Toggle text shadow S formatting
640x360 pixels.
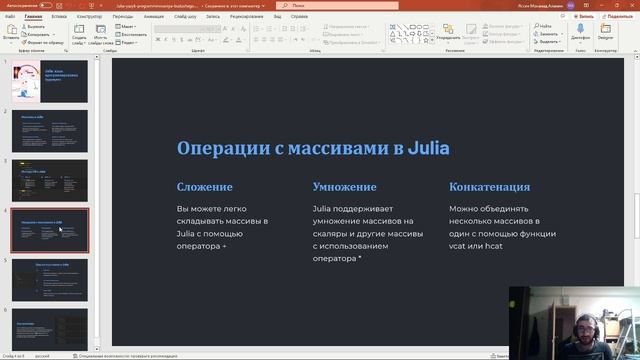[182, 40]
